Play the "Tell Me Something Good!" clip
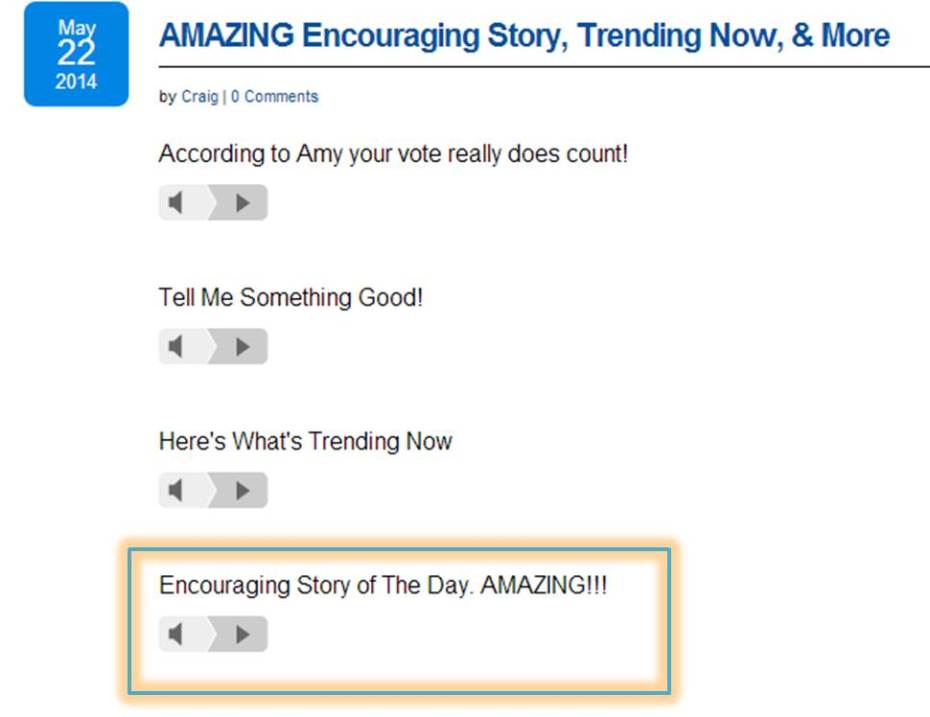 click(242, 347)
